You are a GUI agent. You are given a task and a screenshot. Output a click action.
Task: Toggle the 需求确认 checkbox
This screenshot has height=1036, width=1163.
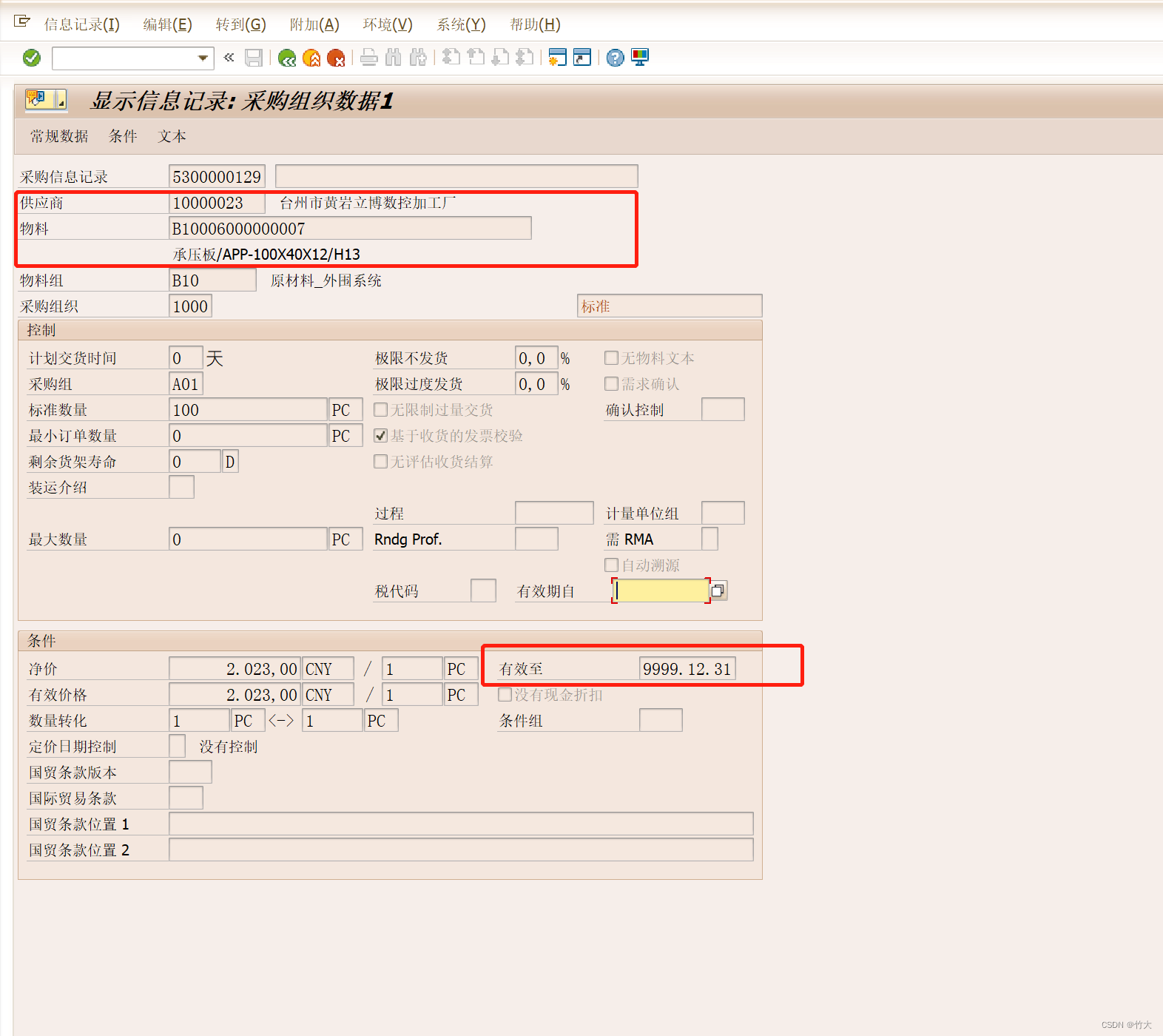pos(611,384)
